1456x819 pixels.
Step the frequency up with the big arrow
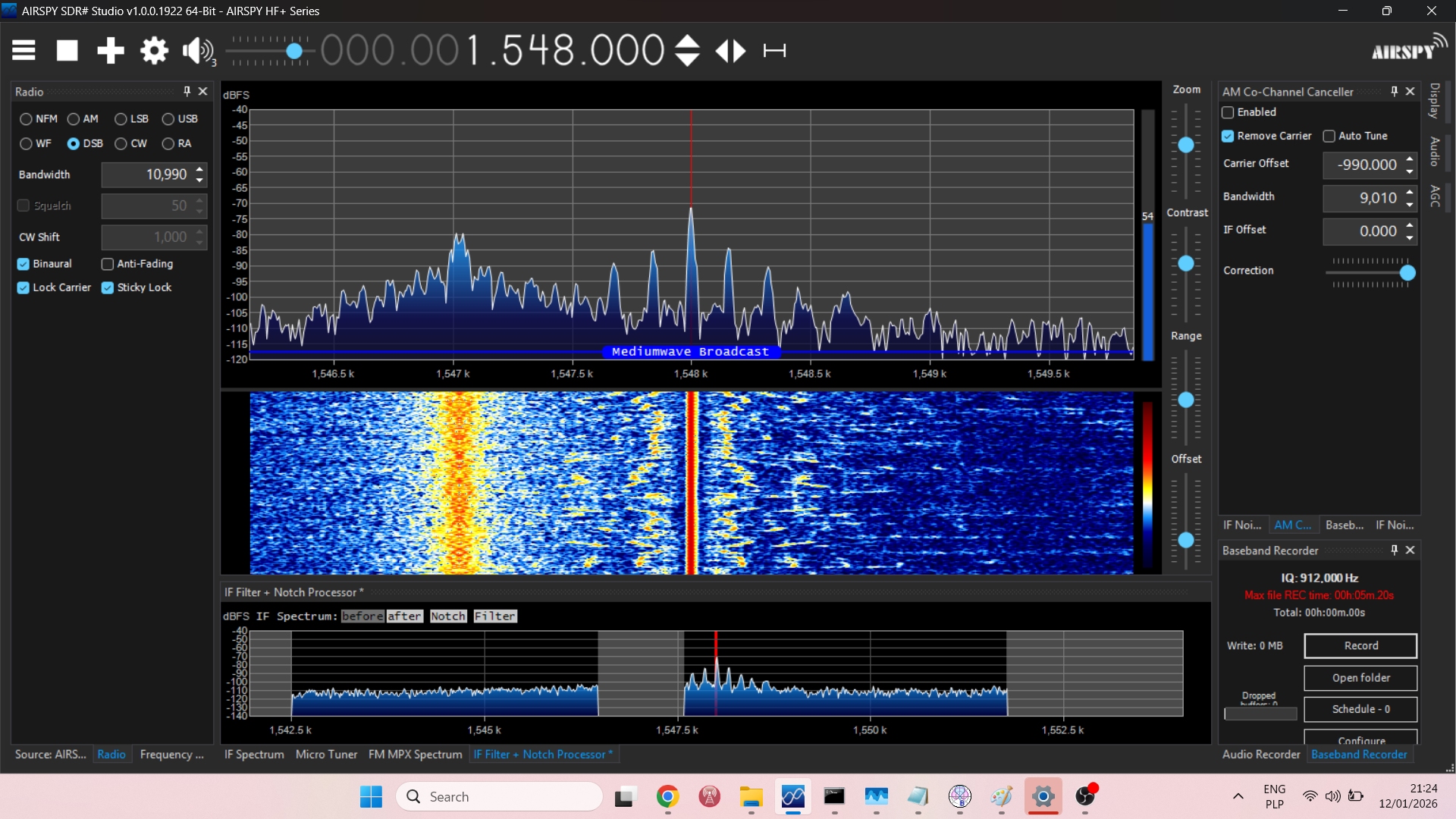687,42
